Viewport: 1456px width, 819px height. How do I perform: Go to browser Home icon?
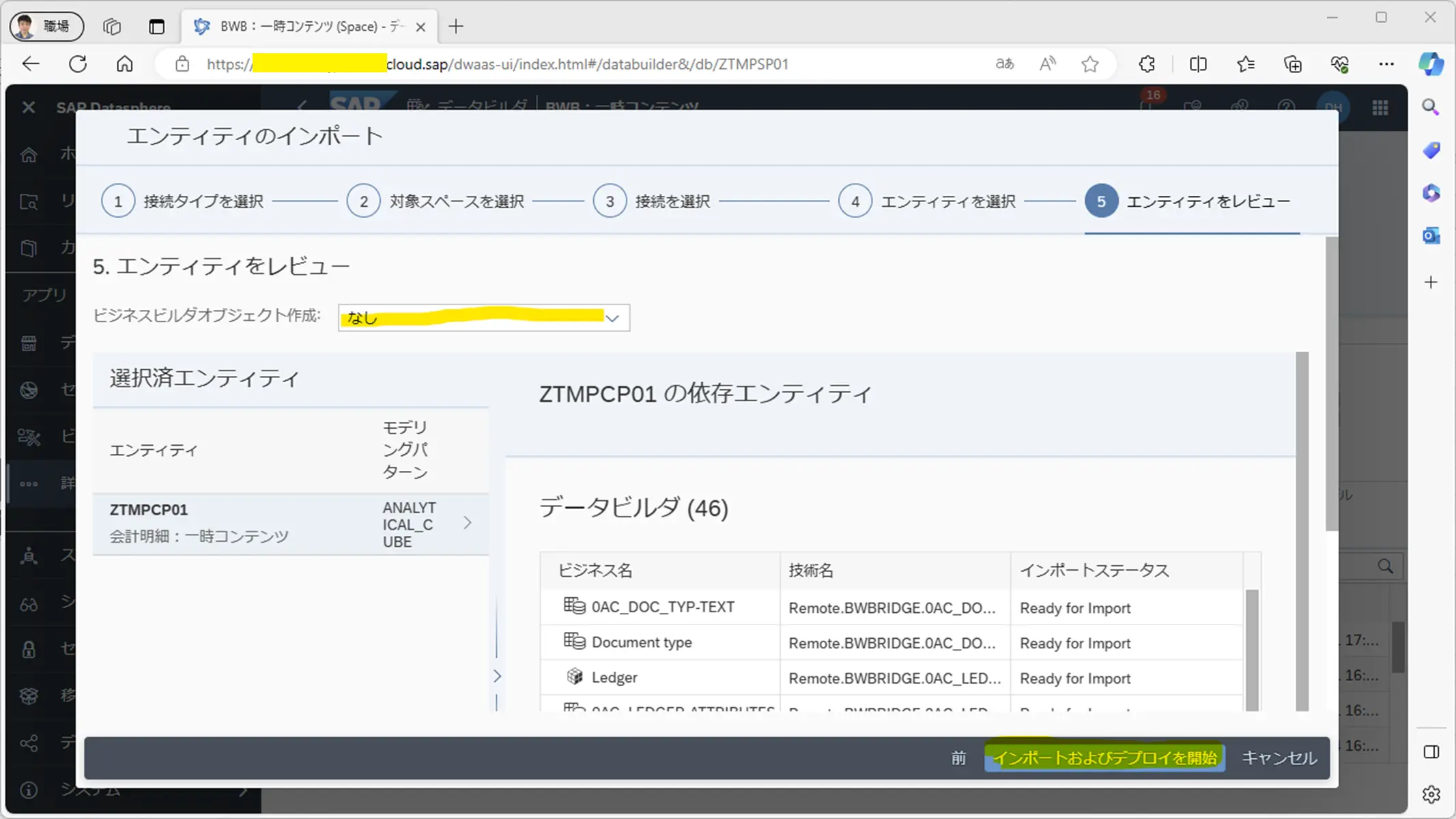(x=124, y=64)
